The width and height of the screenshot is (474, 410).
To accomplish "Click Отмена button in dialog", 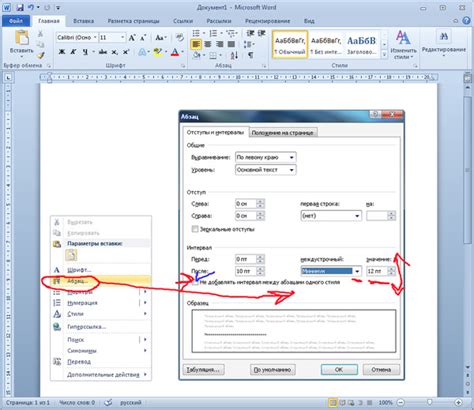I will [x=381, y=369].
